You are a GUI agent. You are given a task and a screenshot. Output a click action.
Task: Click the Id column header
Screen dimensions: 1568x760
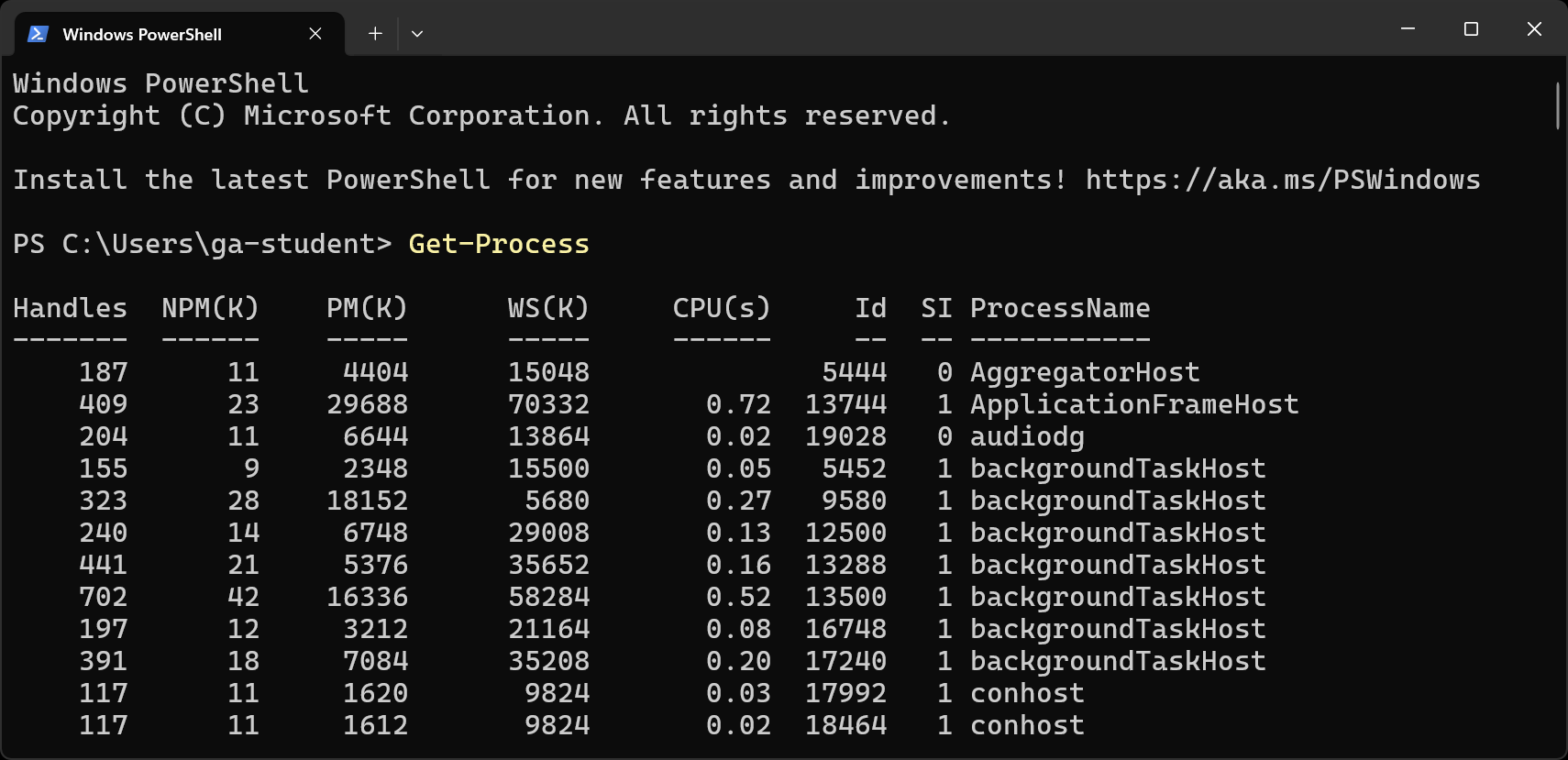click(870, 308)
